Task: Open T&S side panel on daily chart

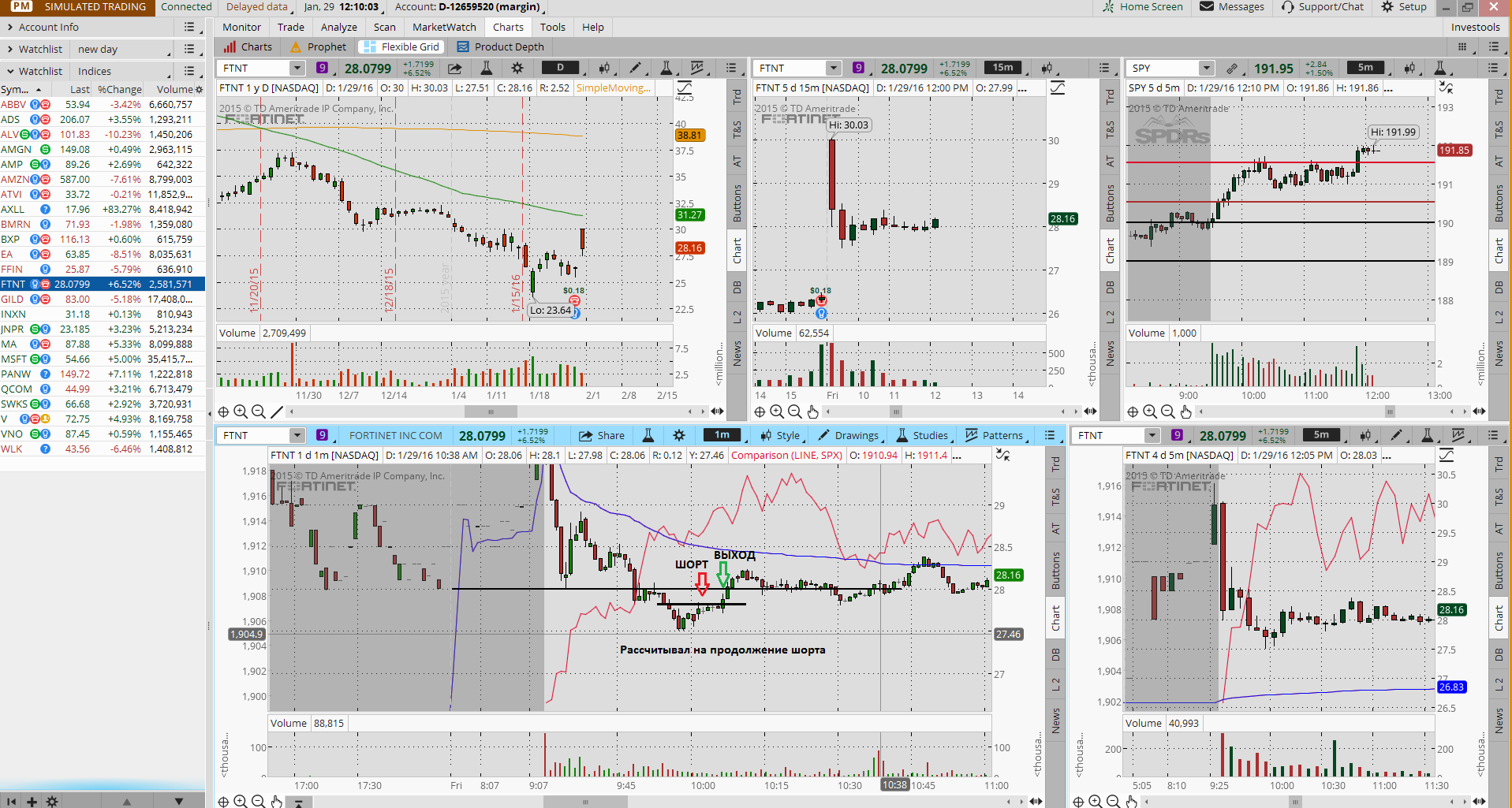Action: pos(737,129)
